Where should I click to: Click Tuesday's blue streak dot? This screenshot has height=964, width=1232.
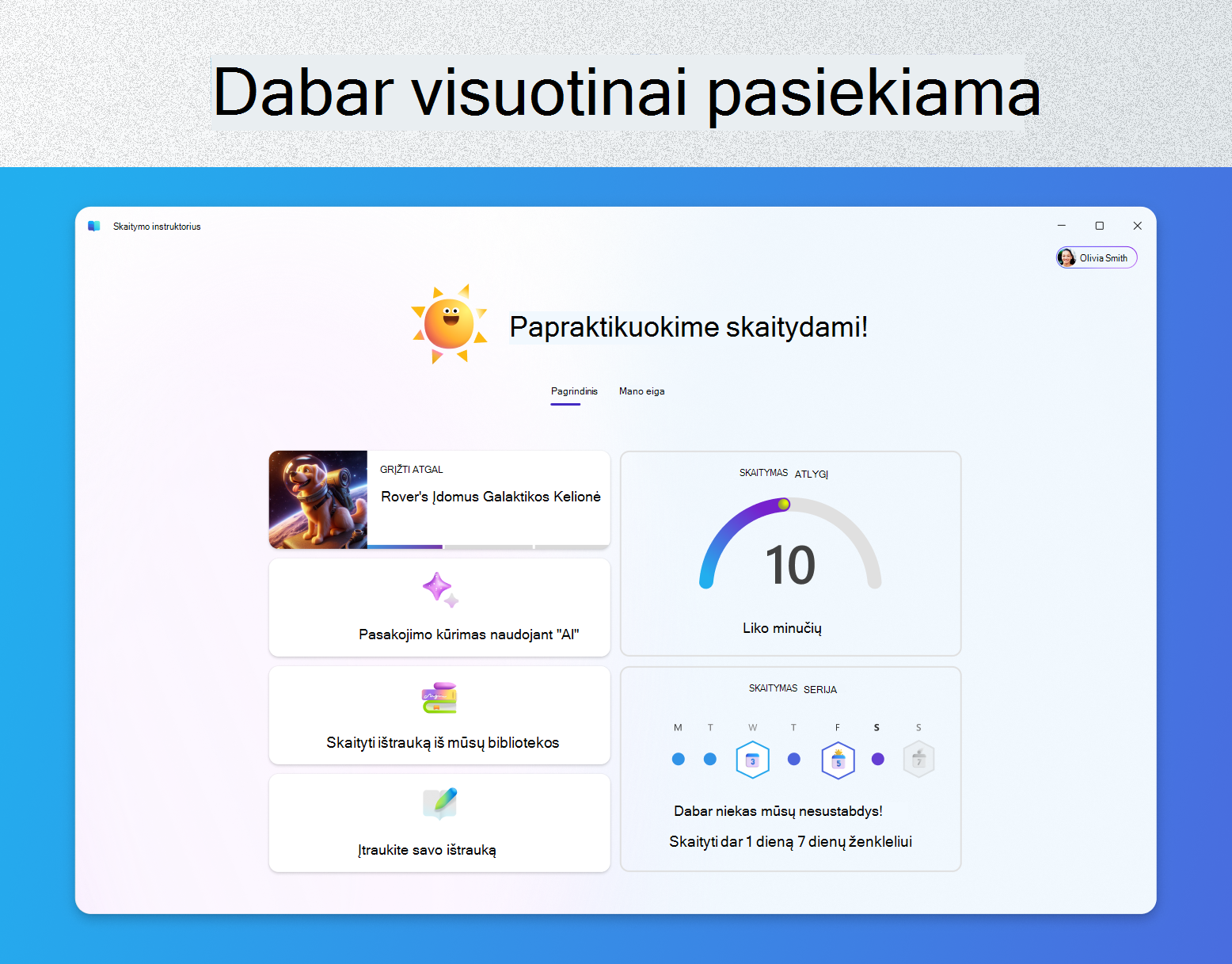pos(710,759)
